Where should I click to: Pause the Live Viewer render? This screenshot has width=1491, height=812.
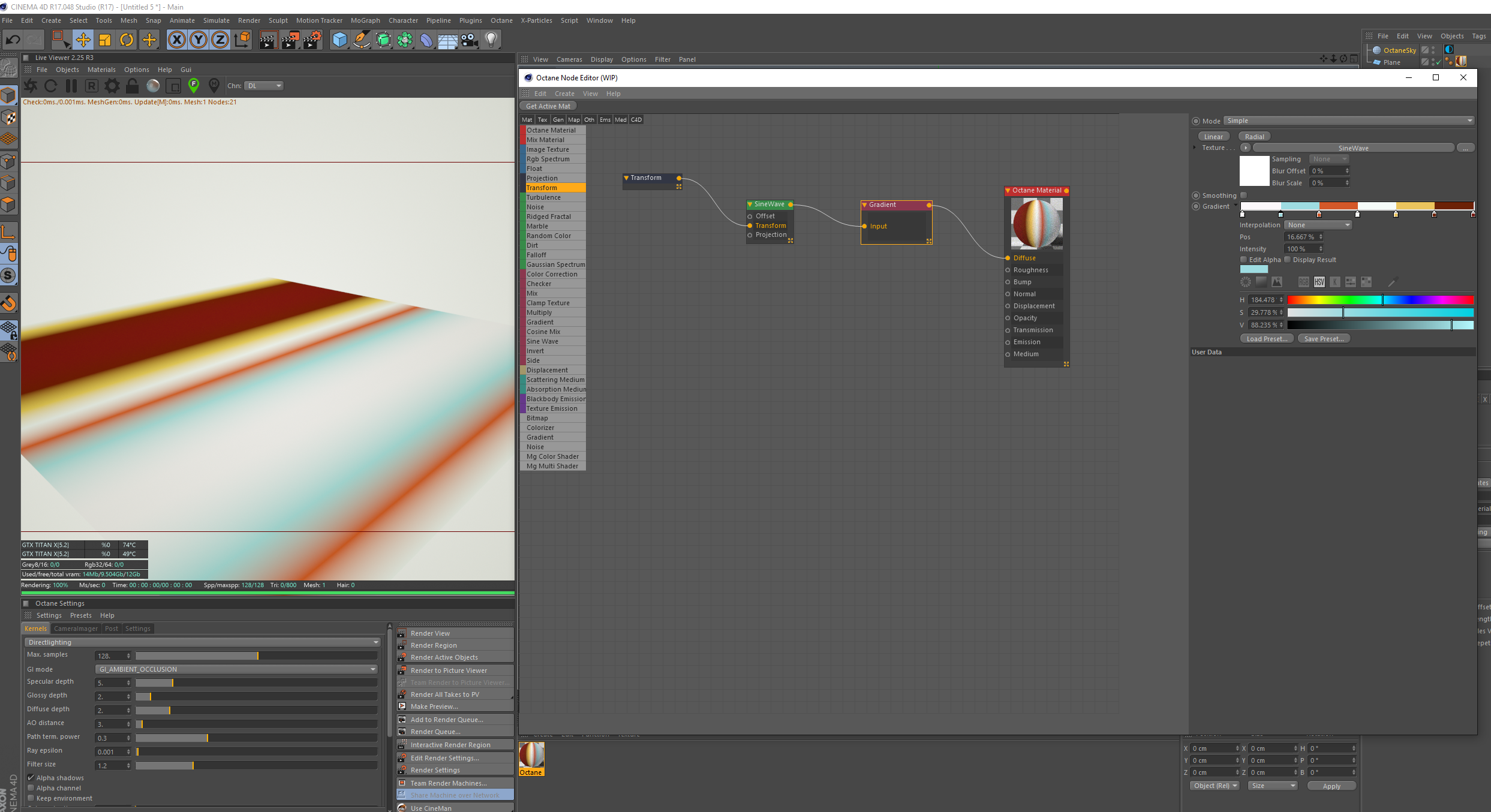pyautogui.click(x=71, y=86)
